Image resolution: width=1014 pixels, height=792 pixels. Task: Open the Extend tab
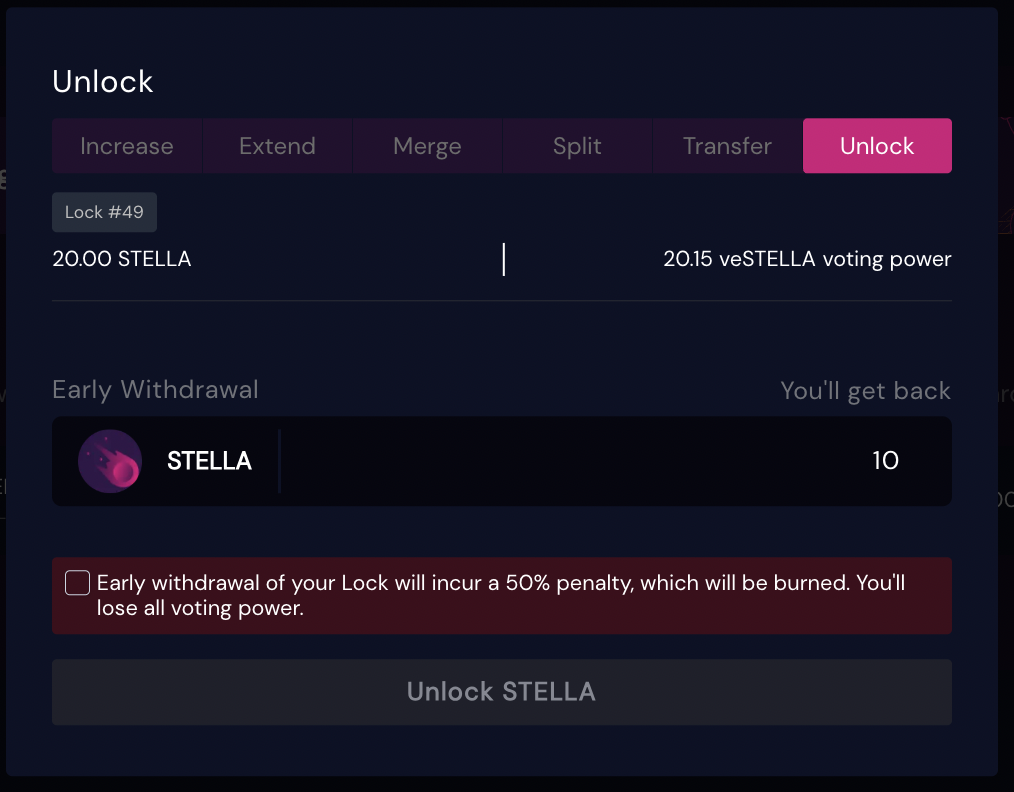pos(277,146)
